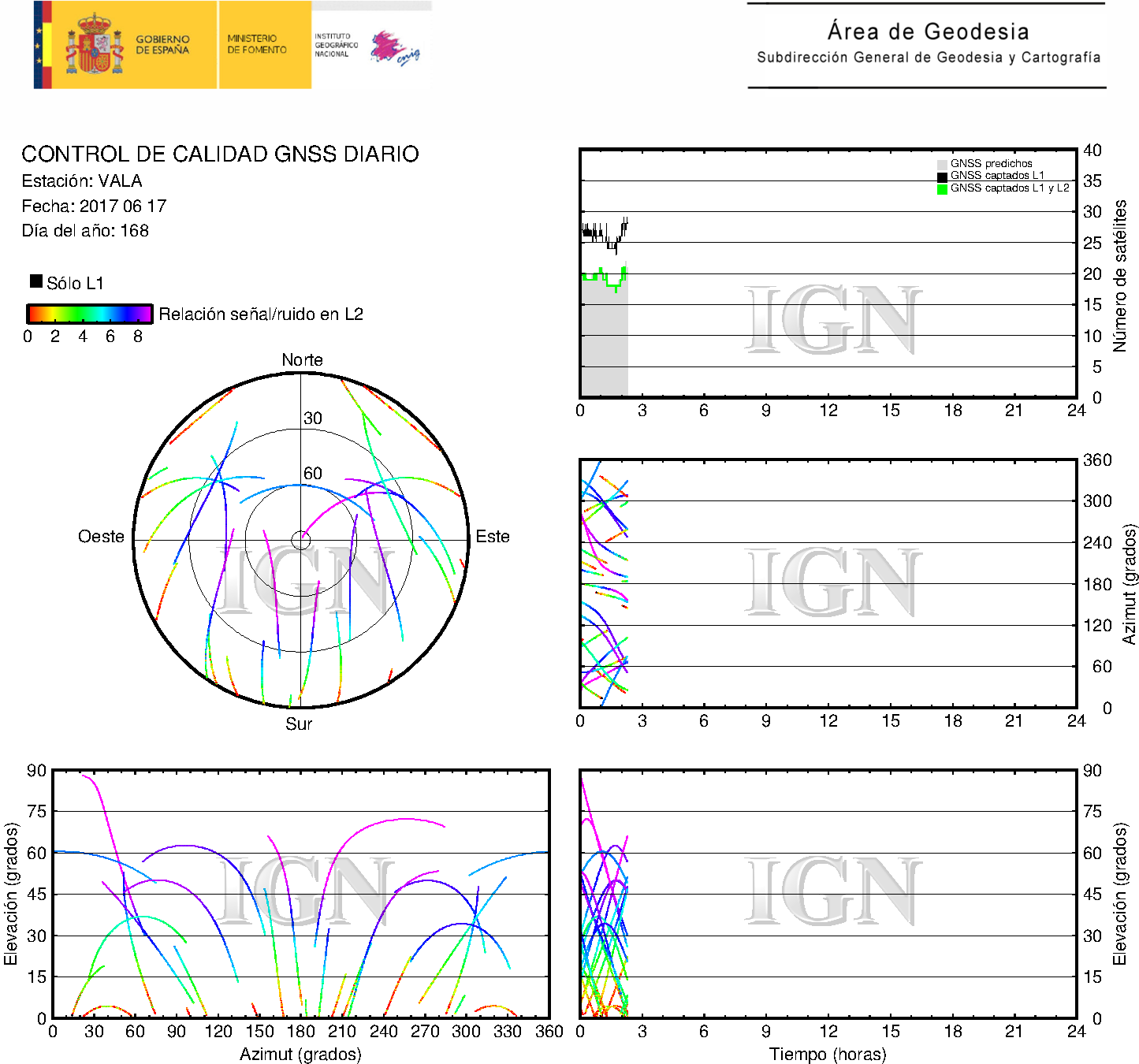Click the Instituto Geográfico Nacional pink logo
The height and width of the screenshot is (1064, 1139).
pos(394,47)
